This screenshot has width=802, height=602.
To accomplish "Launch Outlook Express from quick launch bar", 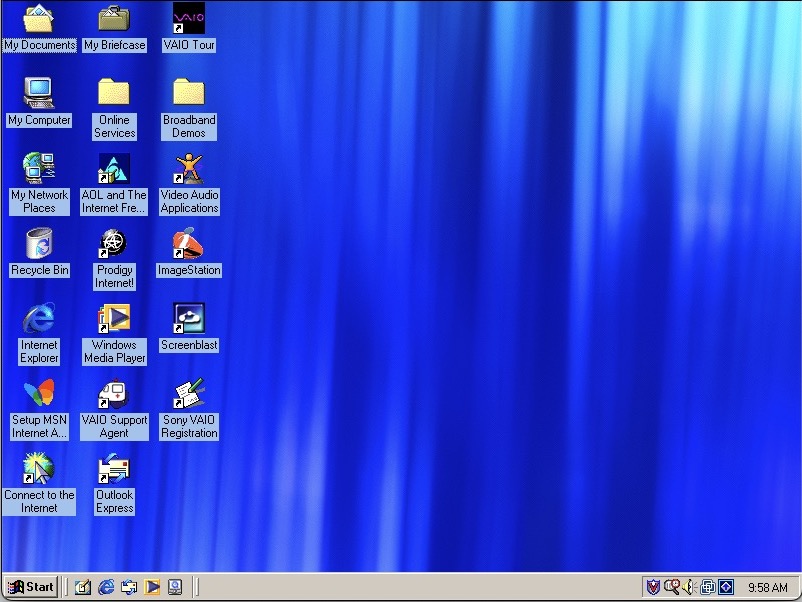I will [129, 587].
